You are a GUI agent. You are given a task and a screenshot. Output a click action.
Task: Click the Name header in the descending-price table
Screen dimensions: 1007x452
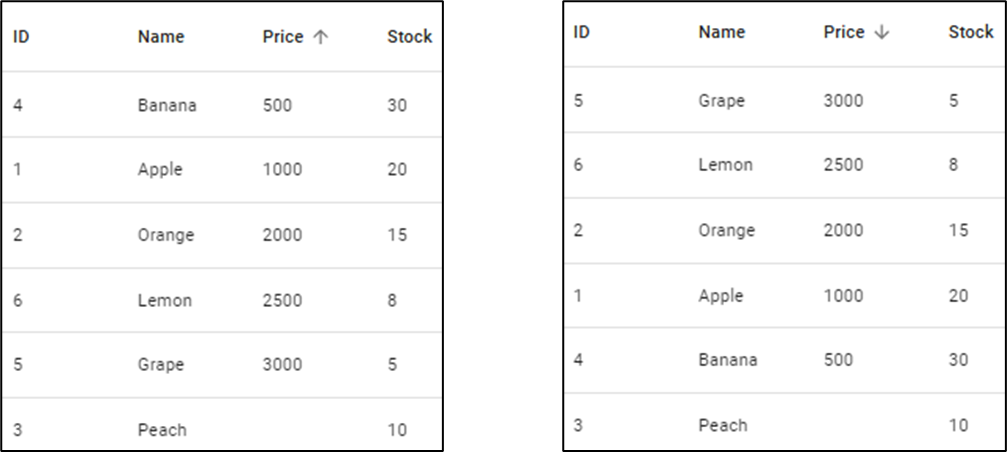click(722, 32)
